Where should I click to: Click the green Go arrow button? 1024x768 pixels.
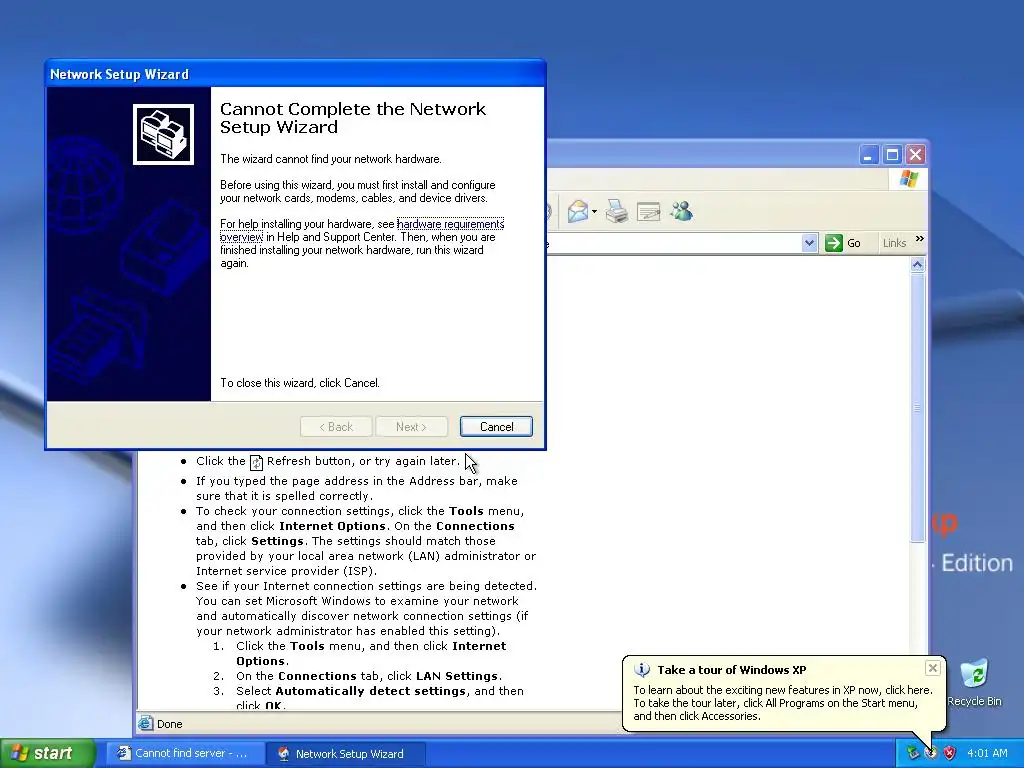point(833,243)
